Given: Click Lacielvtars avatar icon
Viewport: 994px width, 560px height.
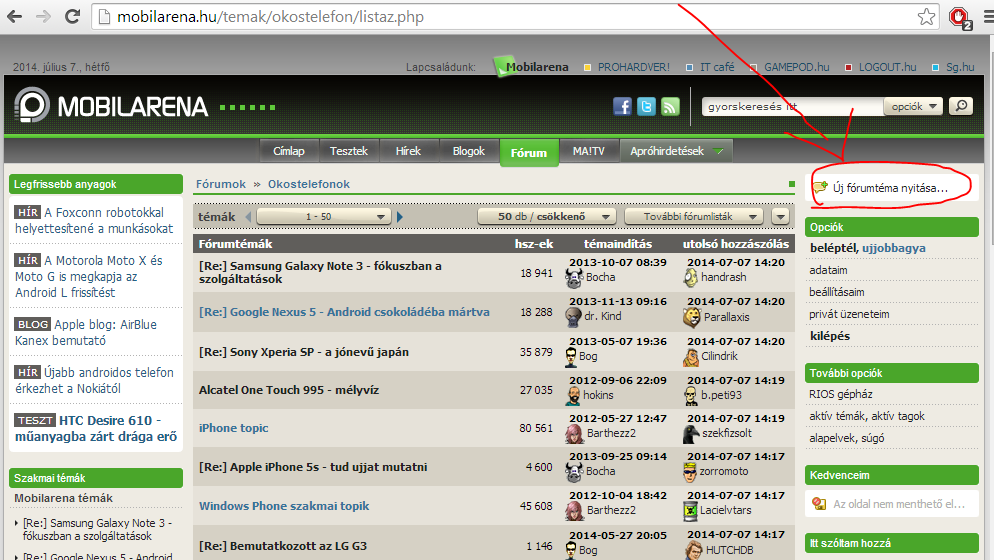Looking at the screenshot, I should (x=690, y=511).
